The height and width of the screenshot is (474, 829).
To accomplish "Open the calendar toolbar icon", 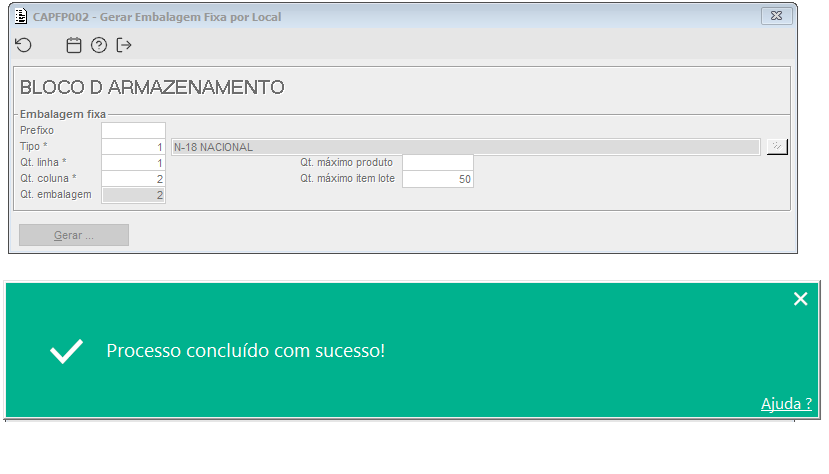I will coord(73,45).
